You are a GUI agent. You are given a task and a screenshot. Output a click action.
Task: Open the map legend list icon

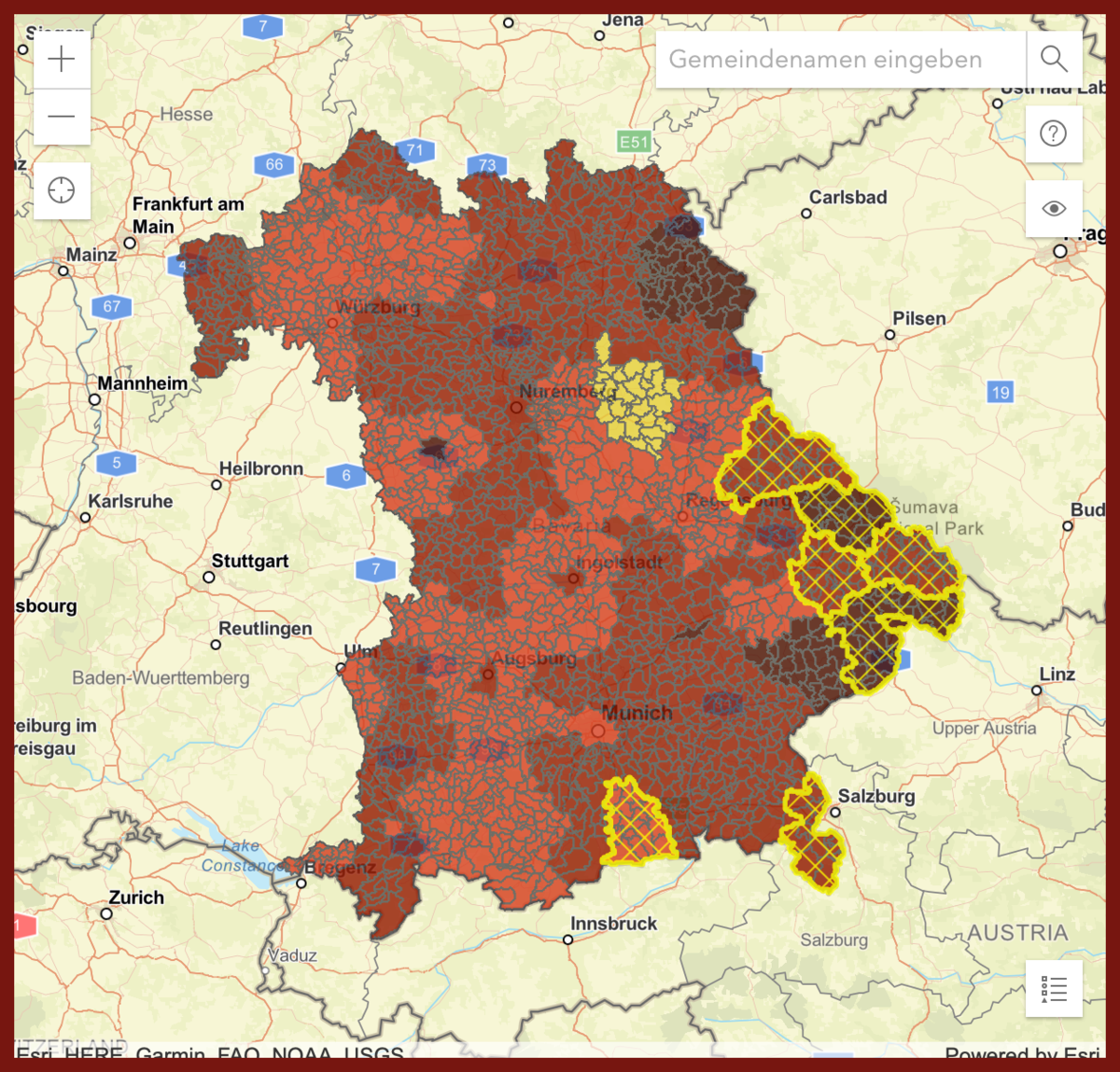coord(1054,988)
